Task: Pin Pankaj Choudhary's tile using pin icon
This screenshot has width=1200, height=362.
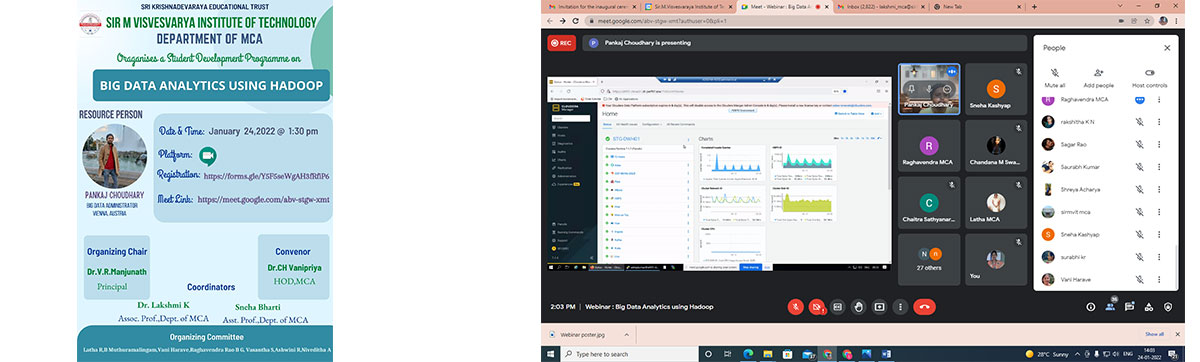Action: [x=912, y=89]
